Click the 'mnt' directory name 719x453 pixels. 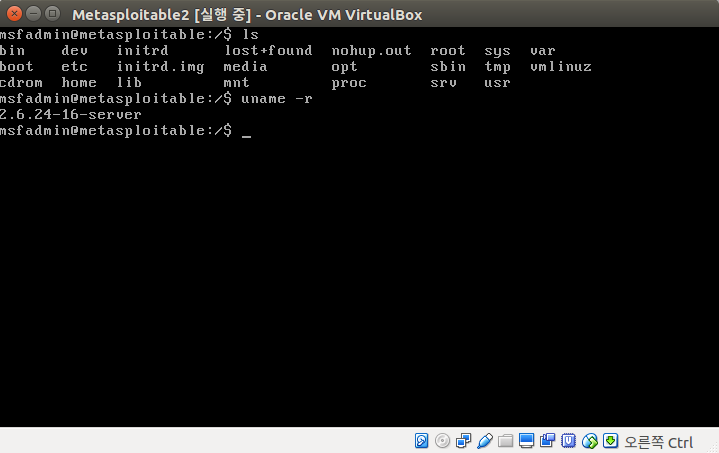236,83
